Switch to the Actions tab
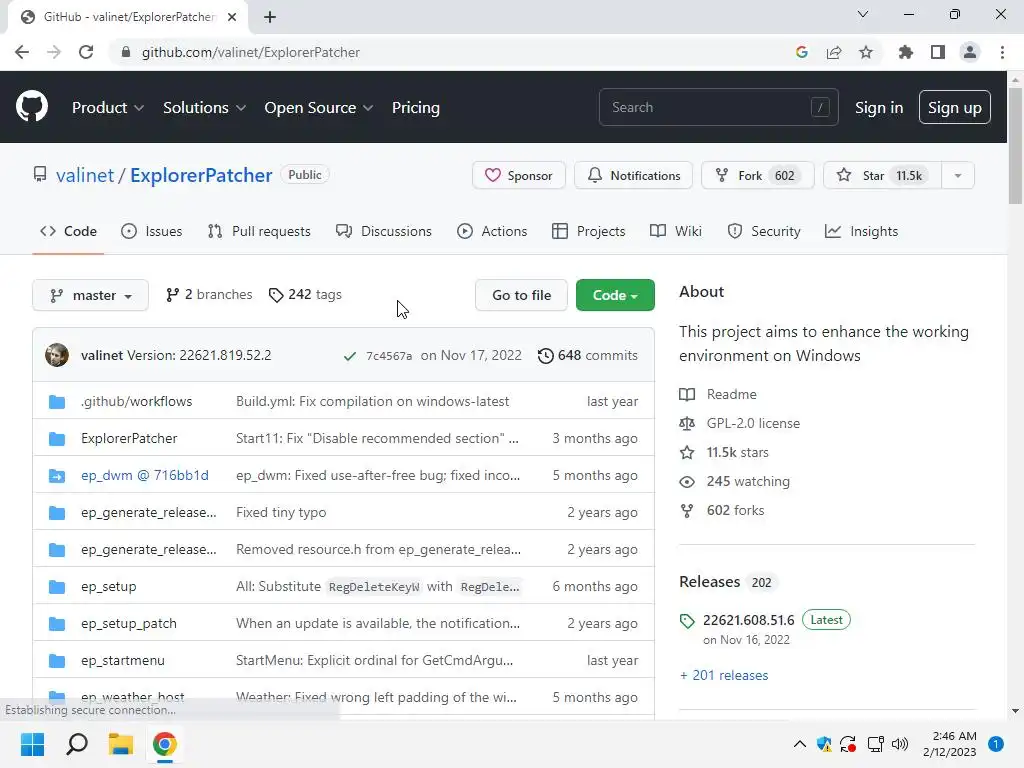Screen dimensions: 1024x768 pos(492,231)
